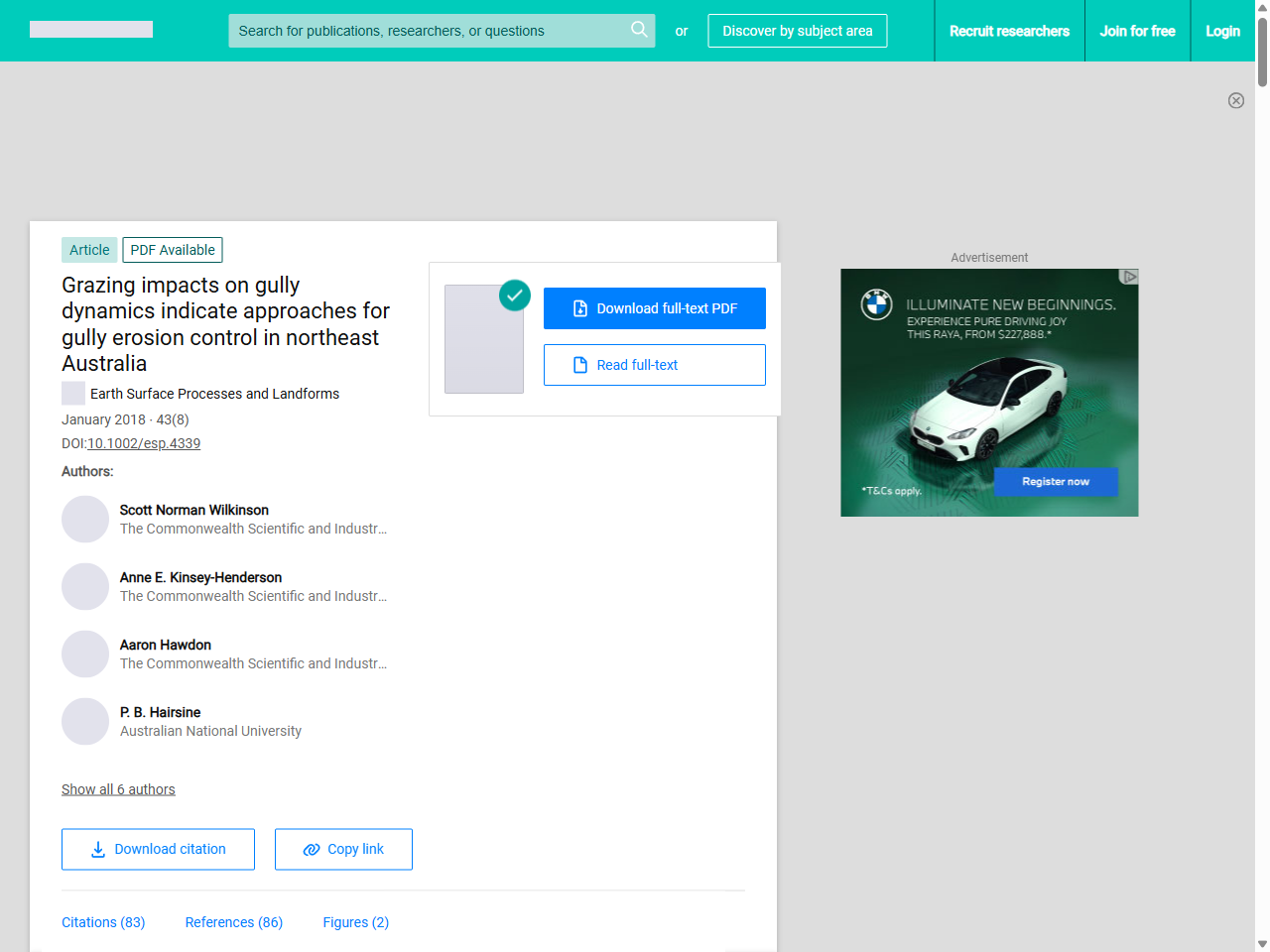Click the green checkmark badge on PDF preview
The image size is (1270, 952).
514,296
